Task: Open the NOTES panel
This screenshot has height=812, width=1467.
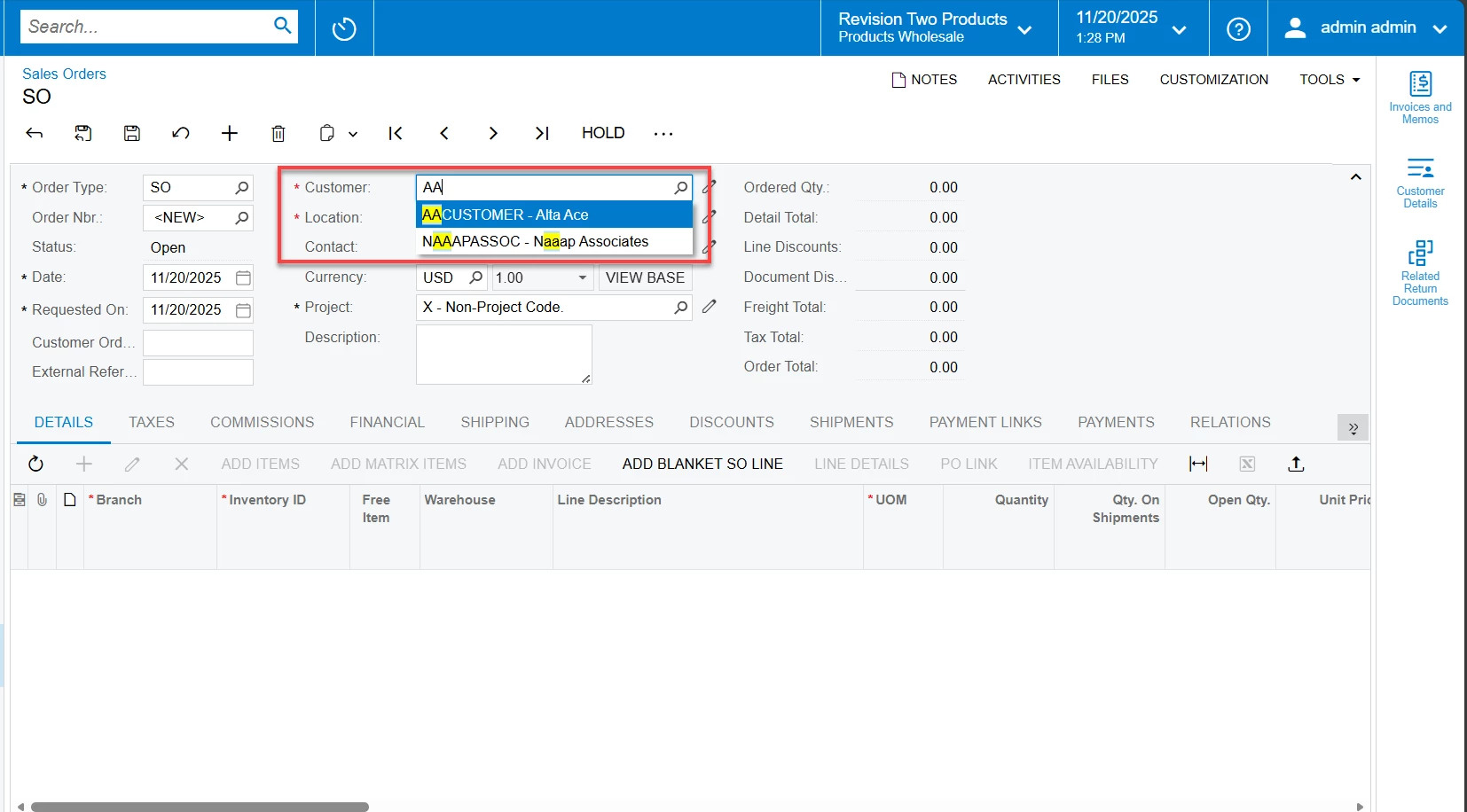Action: pos(924,79)
